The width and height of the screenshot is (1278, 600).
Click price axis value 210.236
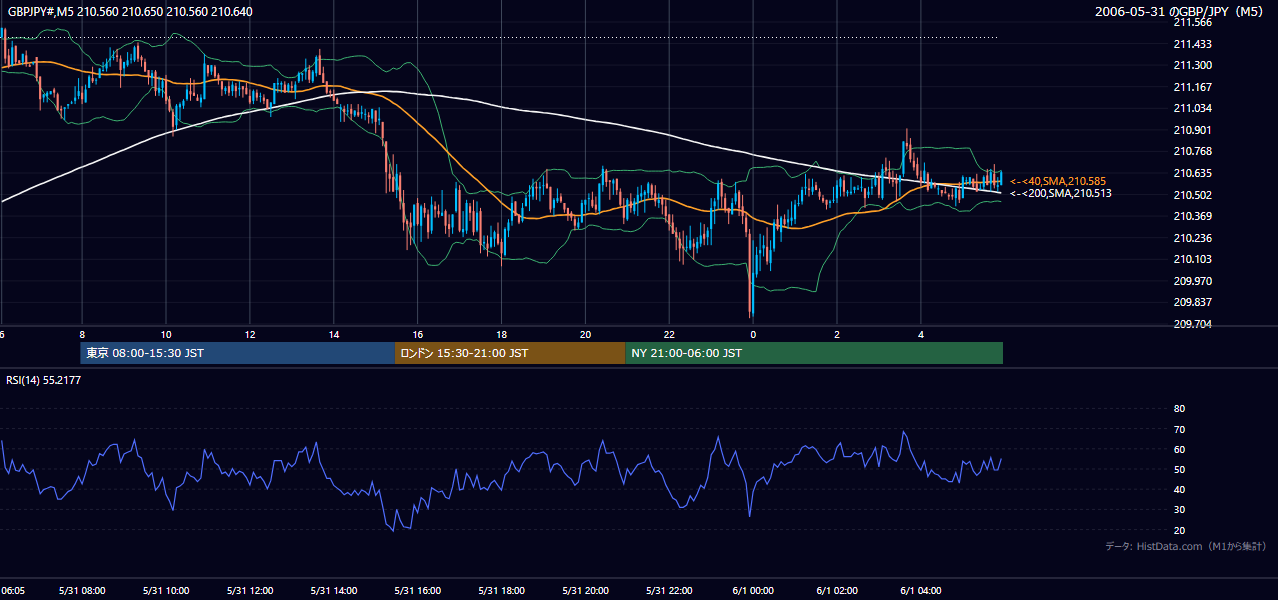(x=1191, y=238)
